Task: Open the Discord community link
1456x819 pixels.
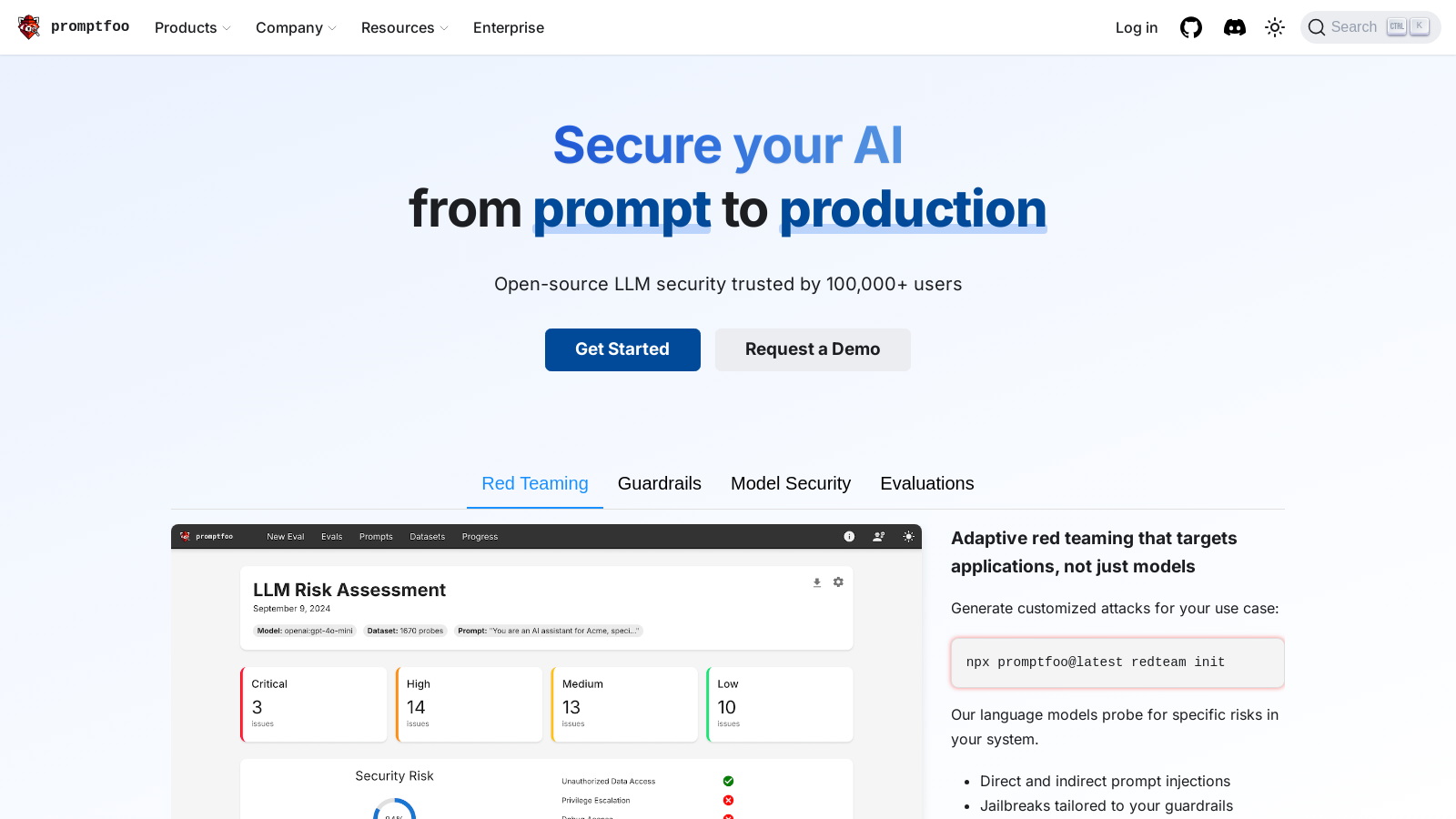Action: 1234,27
